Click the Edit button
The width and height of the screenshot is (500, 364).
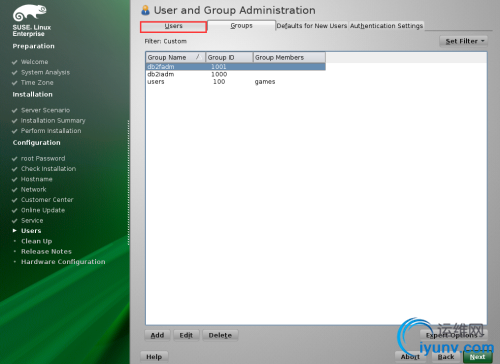186,335
